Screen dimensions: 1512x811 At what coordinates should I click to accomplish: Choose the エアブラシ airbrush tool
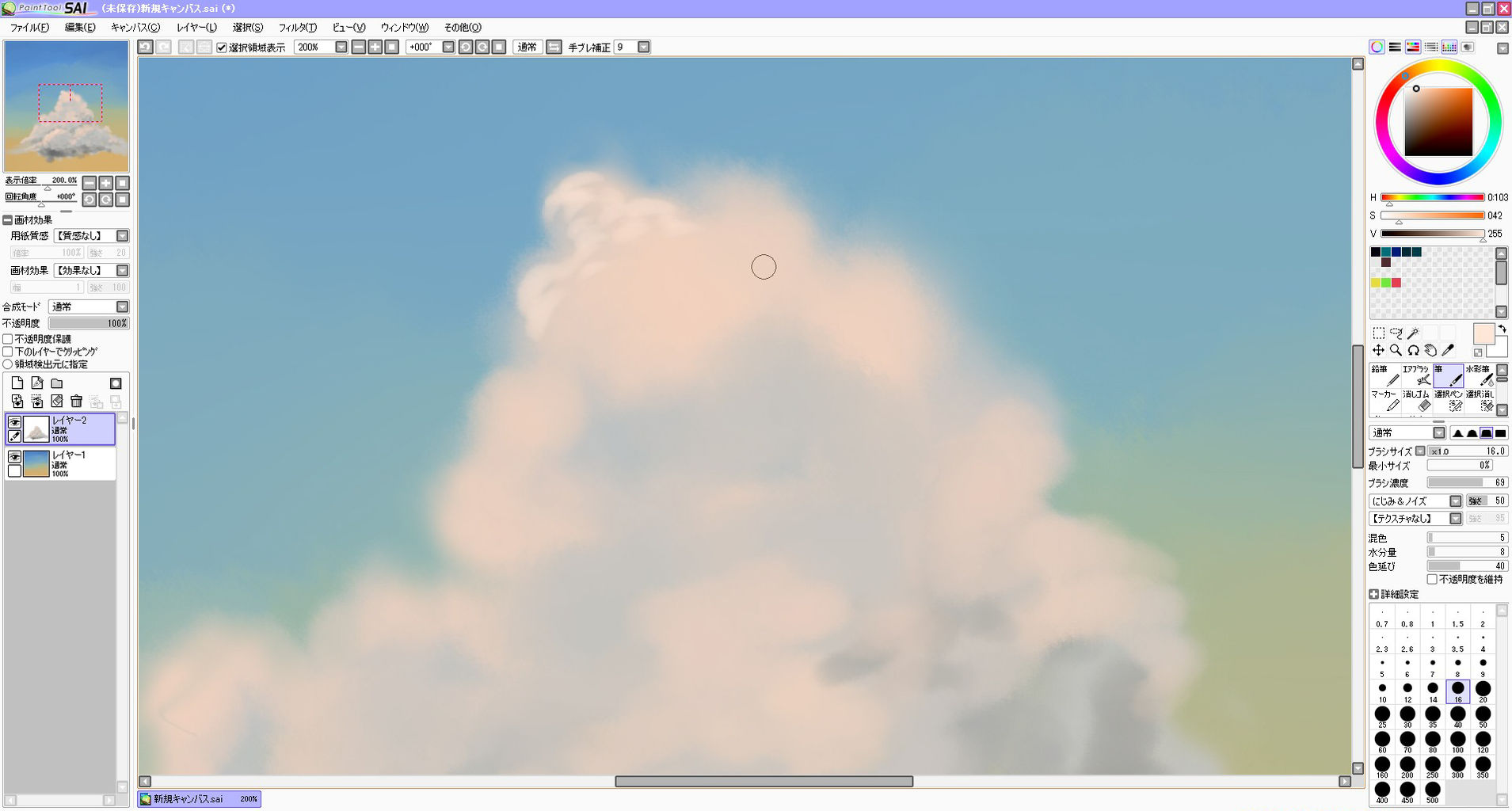(x=1416, y=375)
